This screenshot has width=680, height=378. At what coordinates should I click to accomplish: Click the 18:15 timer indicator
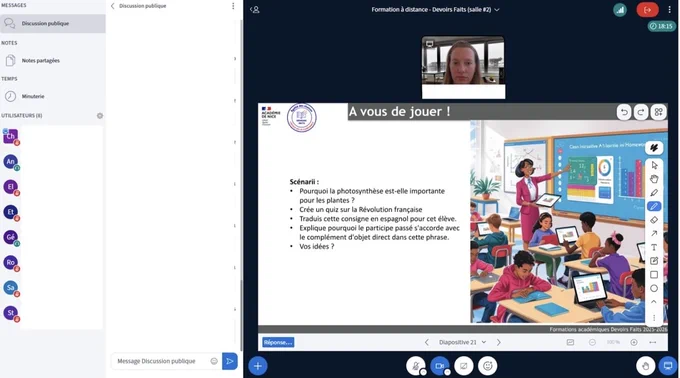point(662,26)
